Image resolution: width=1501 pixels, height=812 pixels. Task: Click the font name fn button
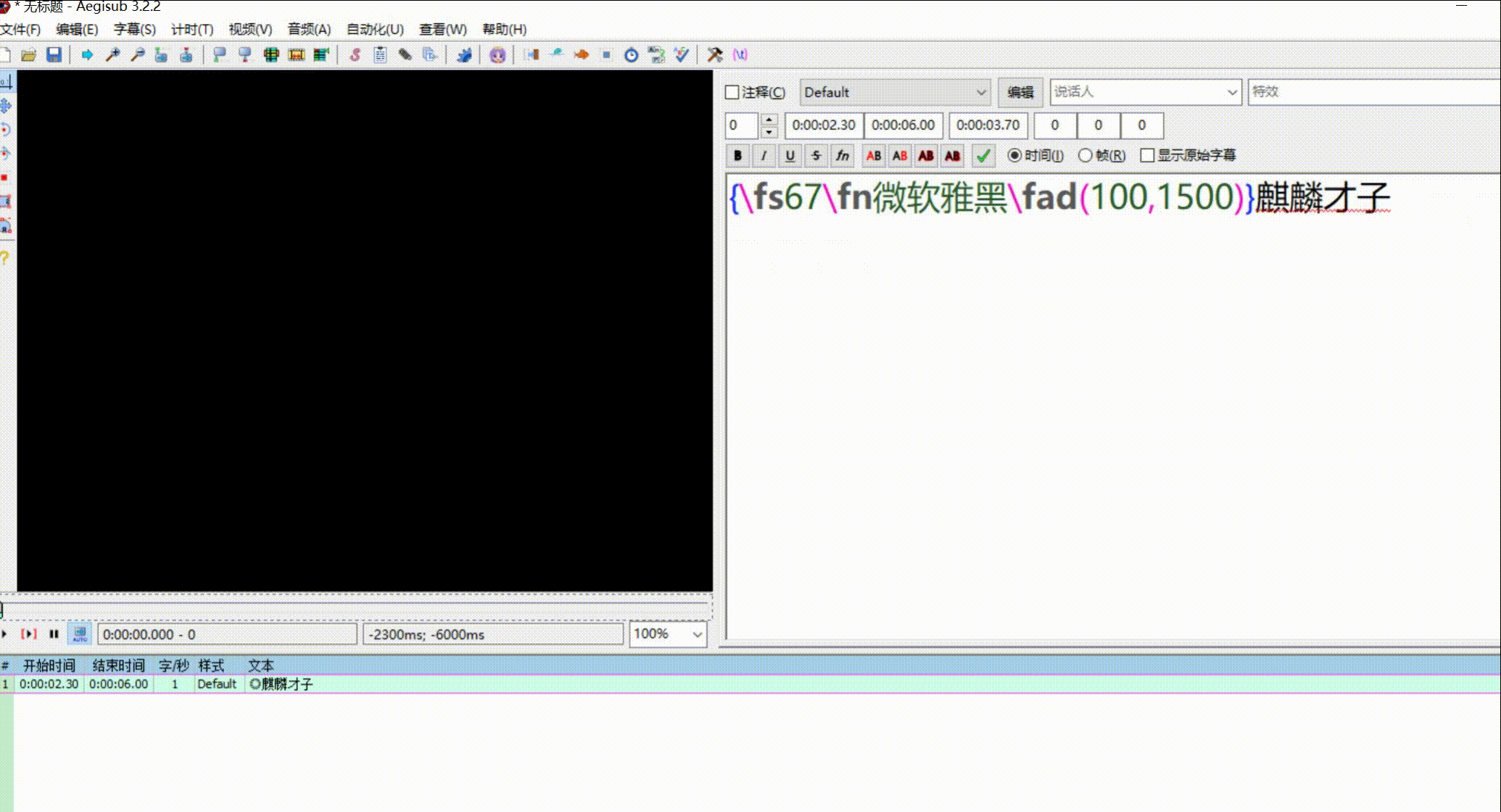click(842, 156)
